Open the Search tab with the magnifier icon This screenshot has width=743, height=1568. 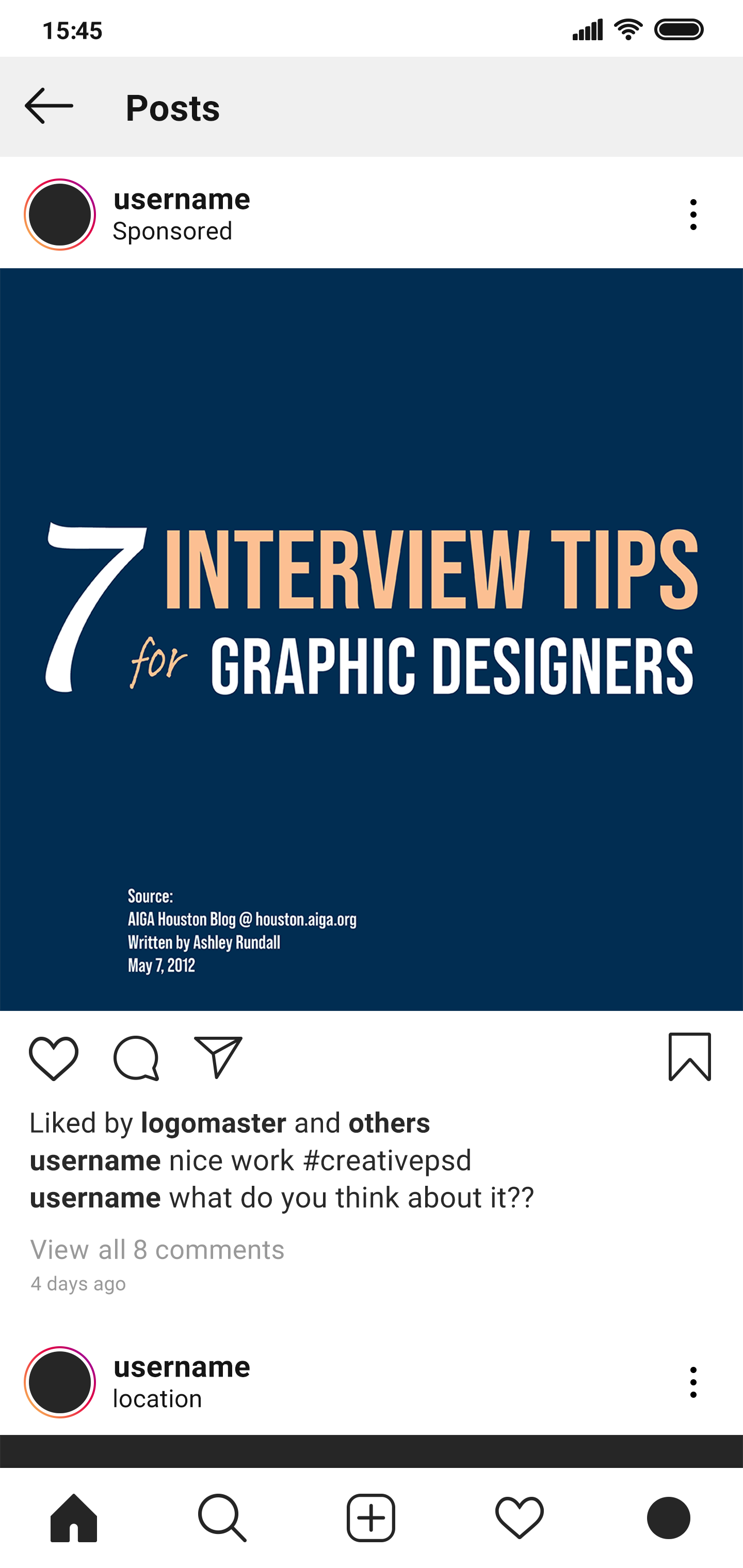click(x=222, y=1517)
